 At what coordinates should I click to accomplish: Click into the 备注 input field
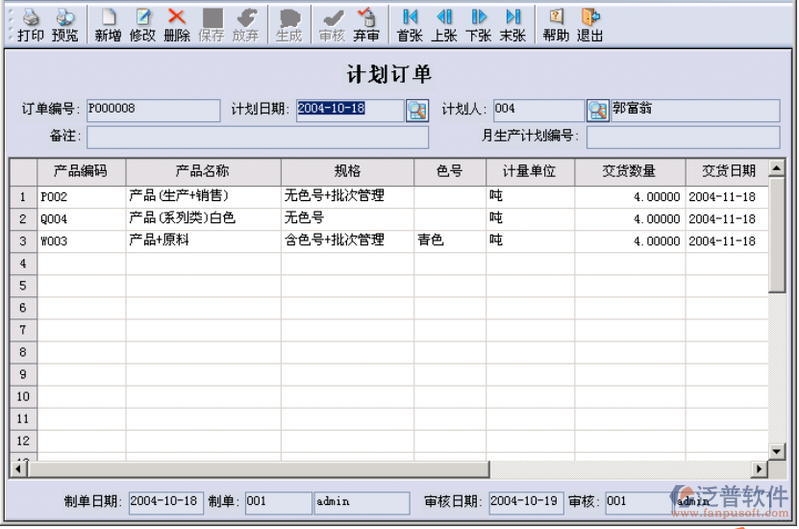(257, 136)
